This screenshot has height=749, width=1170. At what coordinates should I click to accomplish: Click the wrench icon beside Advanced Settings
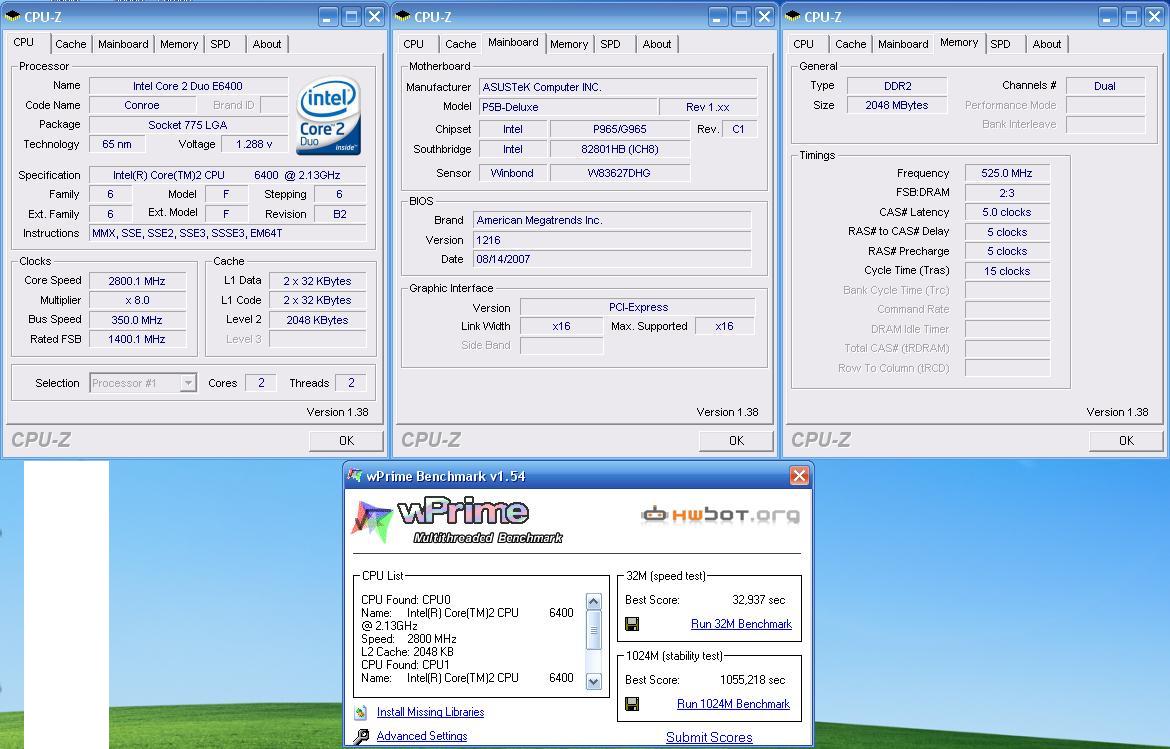coord(361,736)
